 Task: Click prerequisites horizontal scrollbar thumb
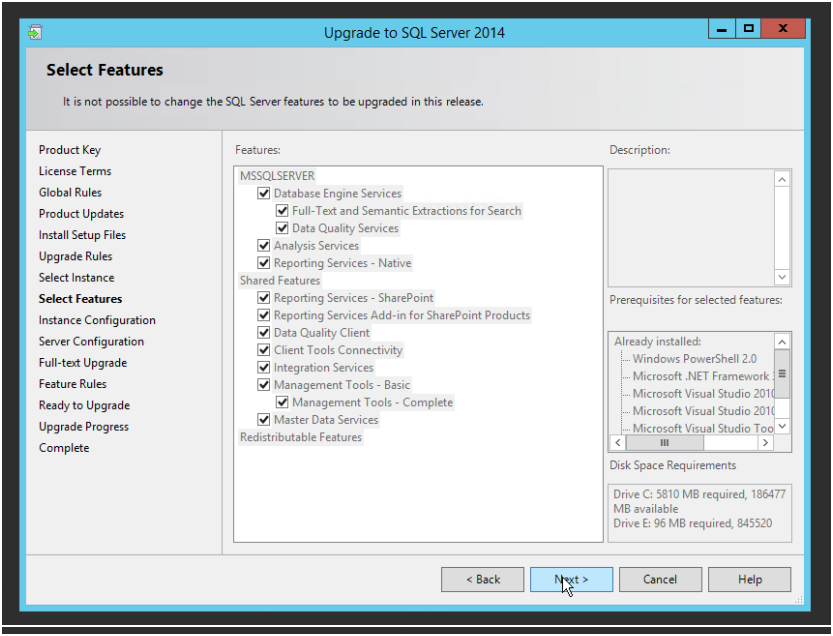tap(665, 442)
